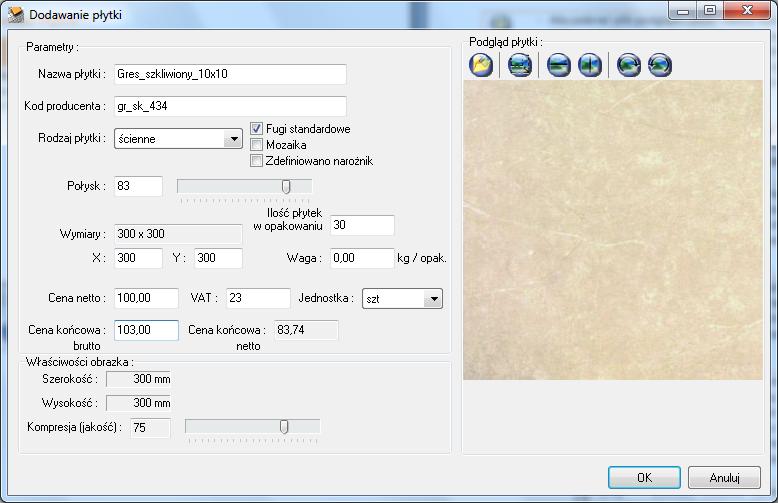Viewport: 778px width, 503px height.
Task: Click the kg / opak. label
Action: (422, 258)
